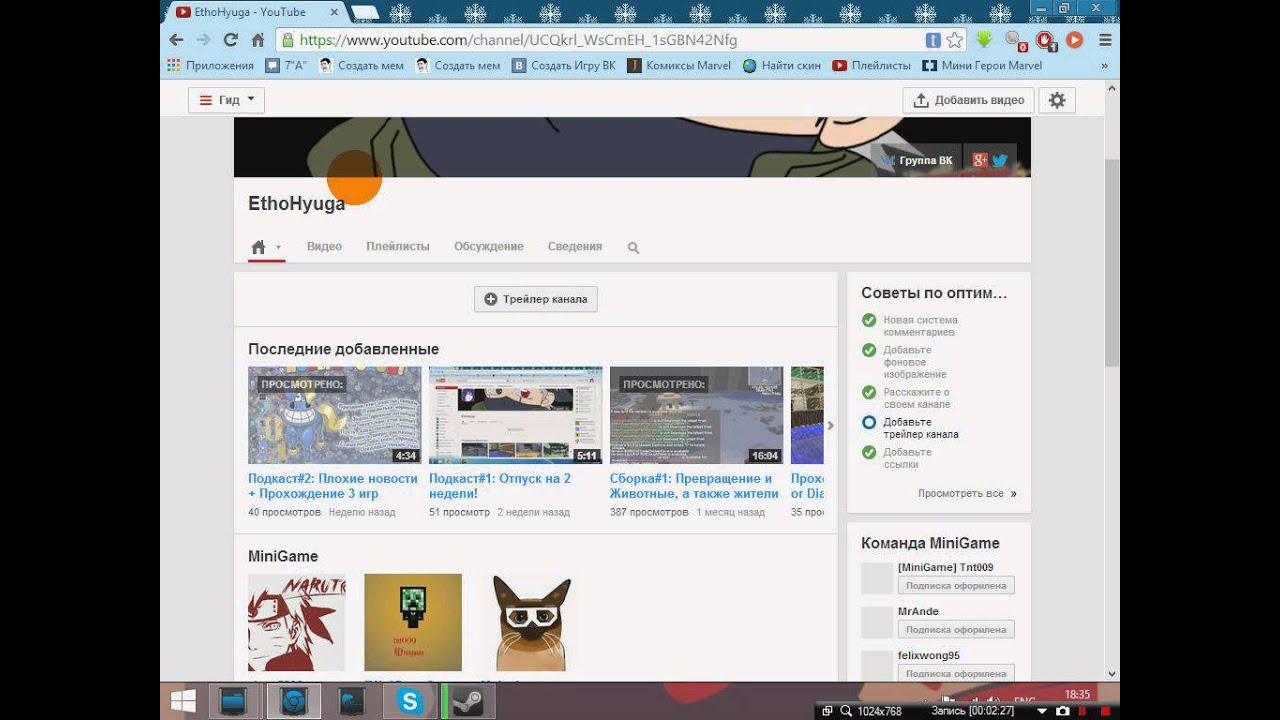
Task: Open the browser home page icon
Action: 258,40
